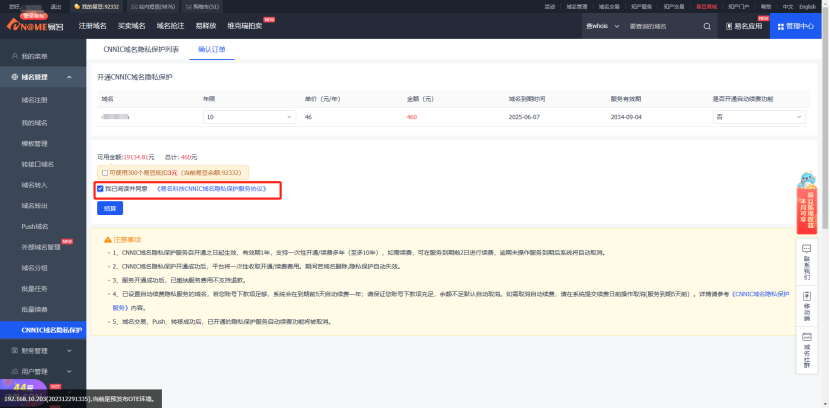Uncheck the 我已阅读并同意 agreement checkbox
This screenshot has height=409, width=830.
[x=100, y=188]
